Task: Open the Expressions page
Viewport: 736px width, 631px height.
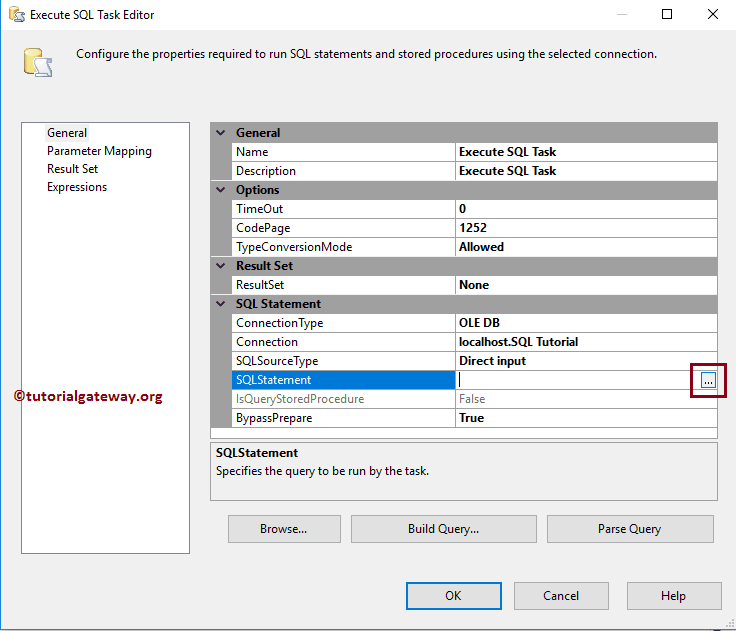Action: pos(77,187)
